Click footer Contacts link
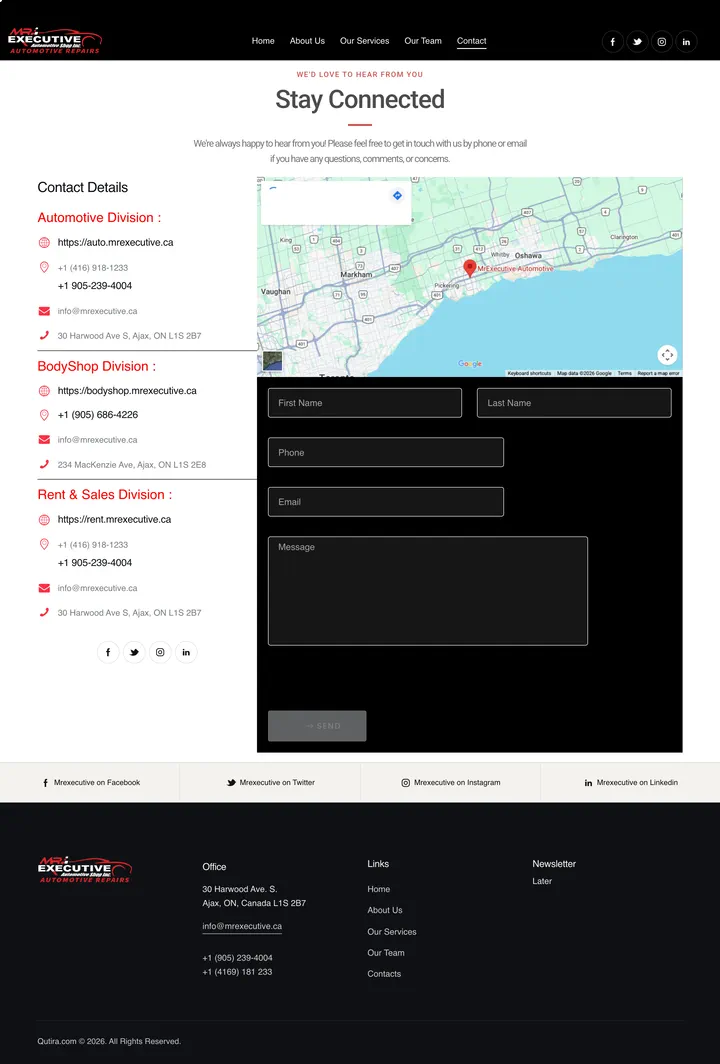 (384, 974)
